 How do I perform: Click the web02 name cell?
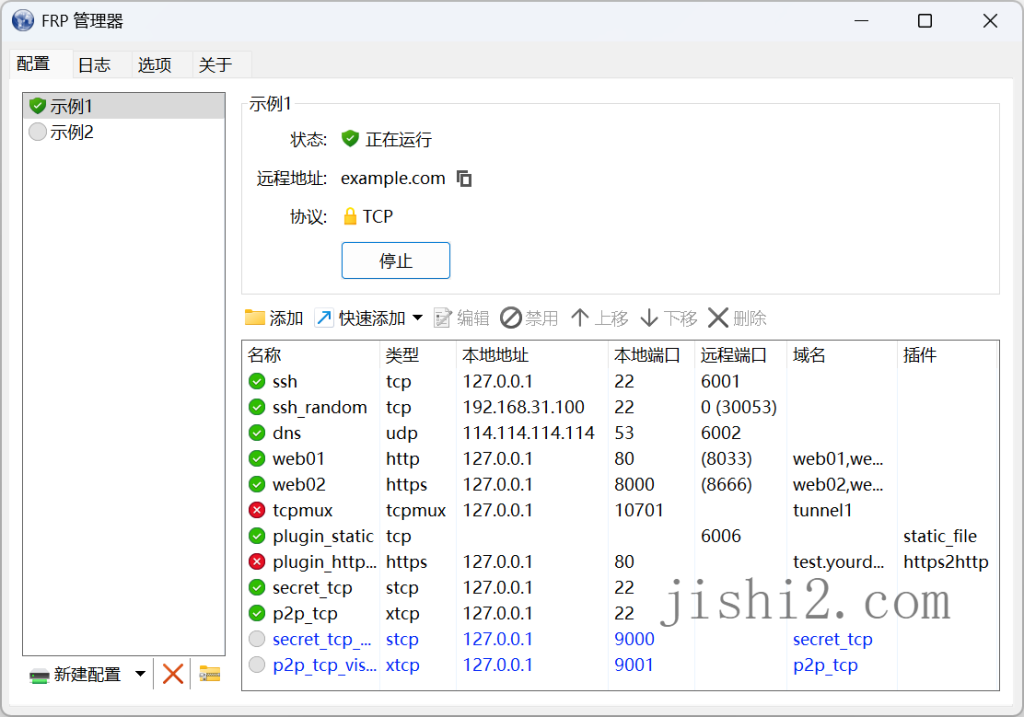299,485
